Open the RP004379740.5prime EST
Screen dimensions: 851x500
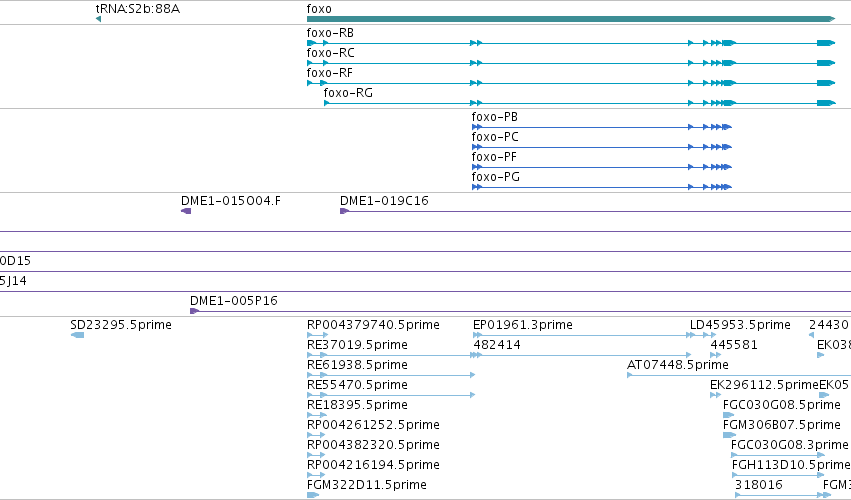pyautogui.click(x=317, y=335)
